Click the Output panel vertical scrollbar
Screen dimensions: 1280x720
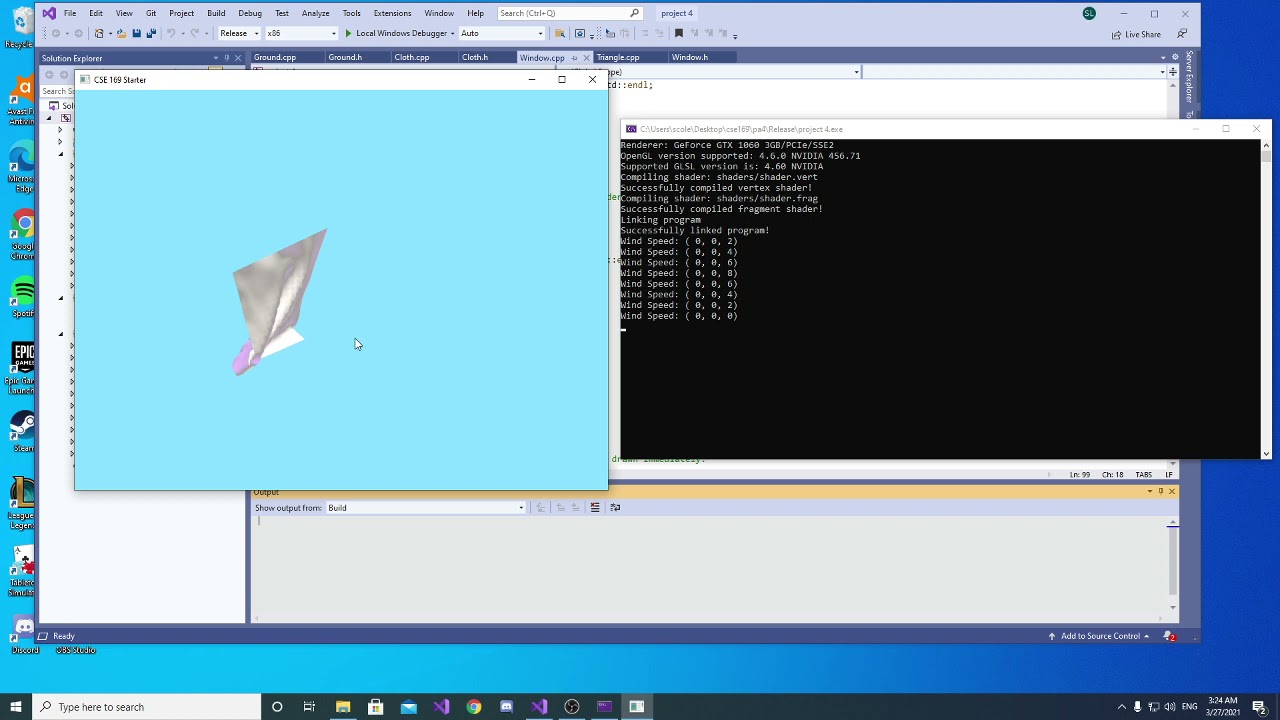pyautogui.click(x=1172, y=563)
